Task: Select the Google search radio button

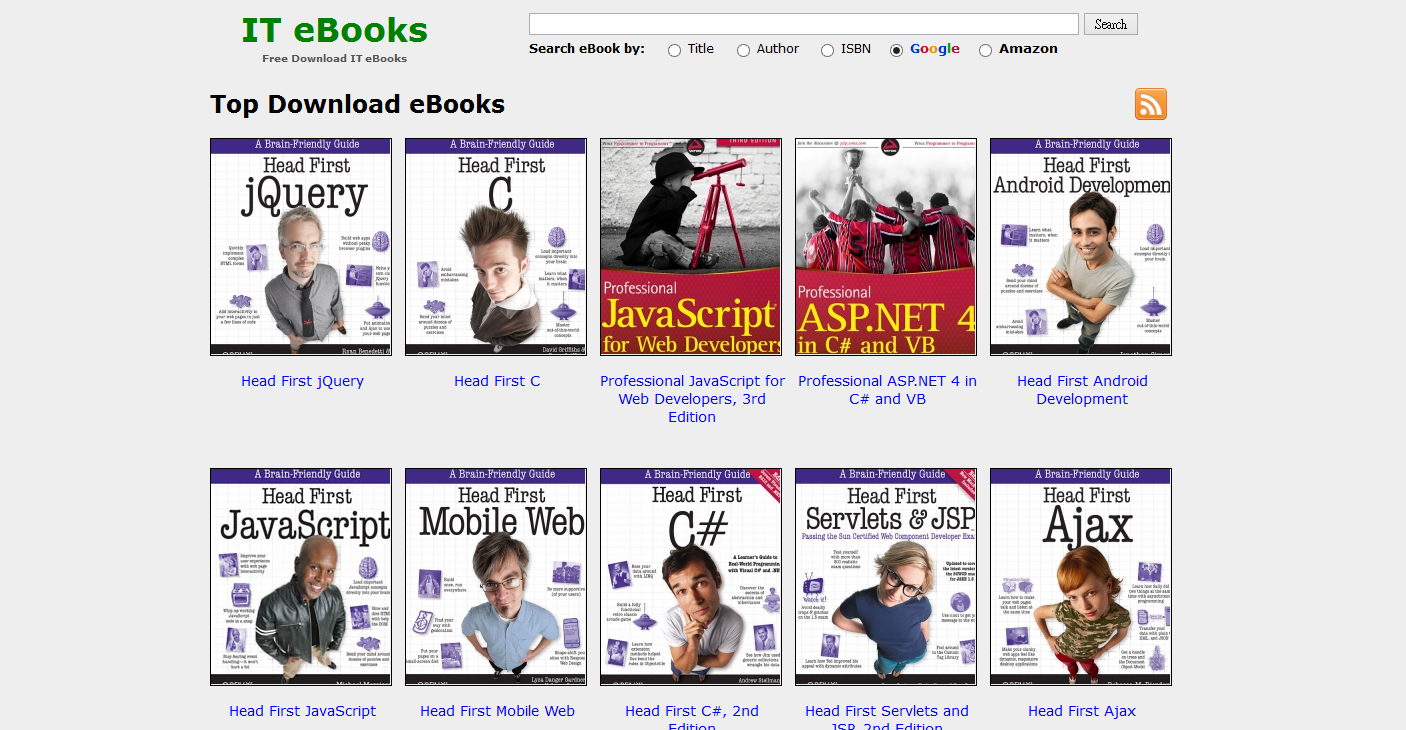Action: (897, 50)
